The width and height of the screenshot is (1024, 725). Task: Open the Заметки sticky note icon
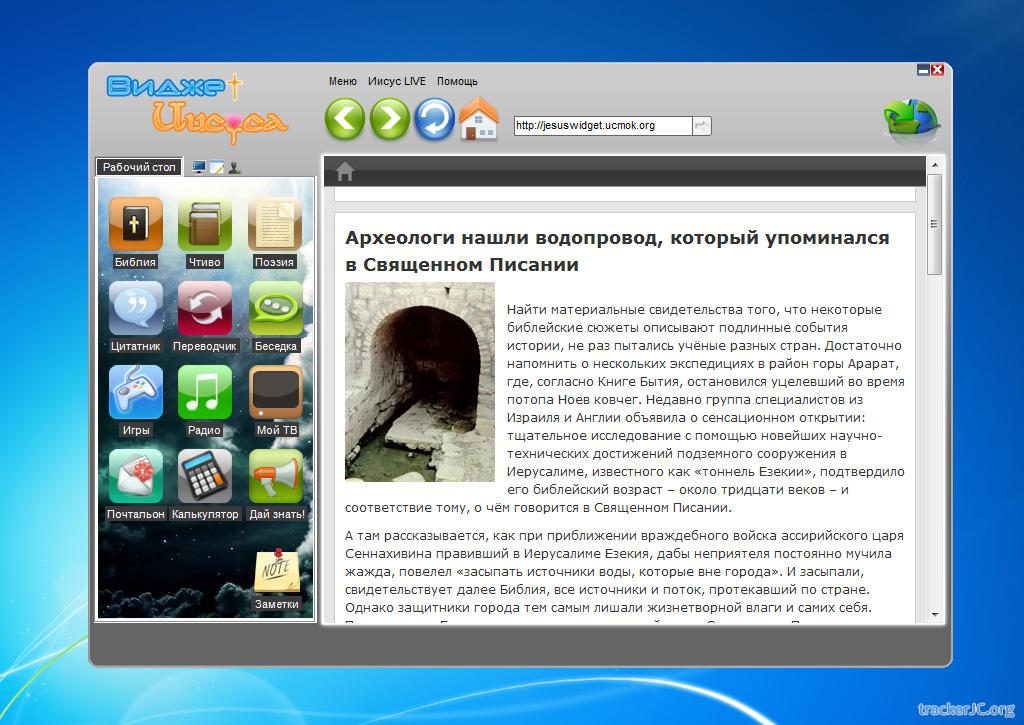pos(276,571)
